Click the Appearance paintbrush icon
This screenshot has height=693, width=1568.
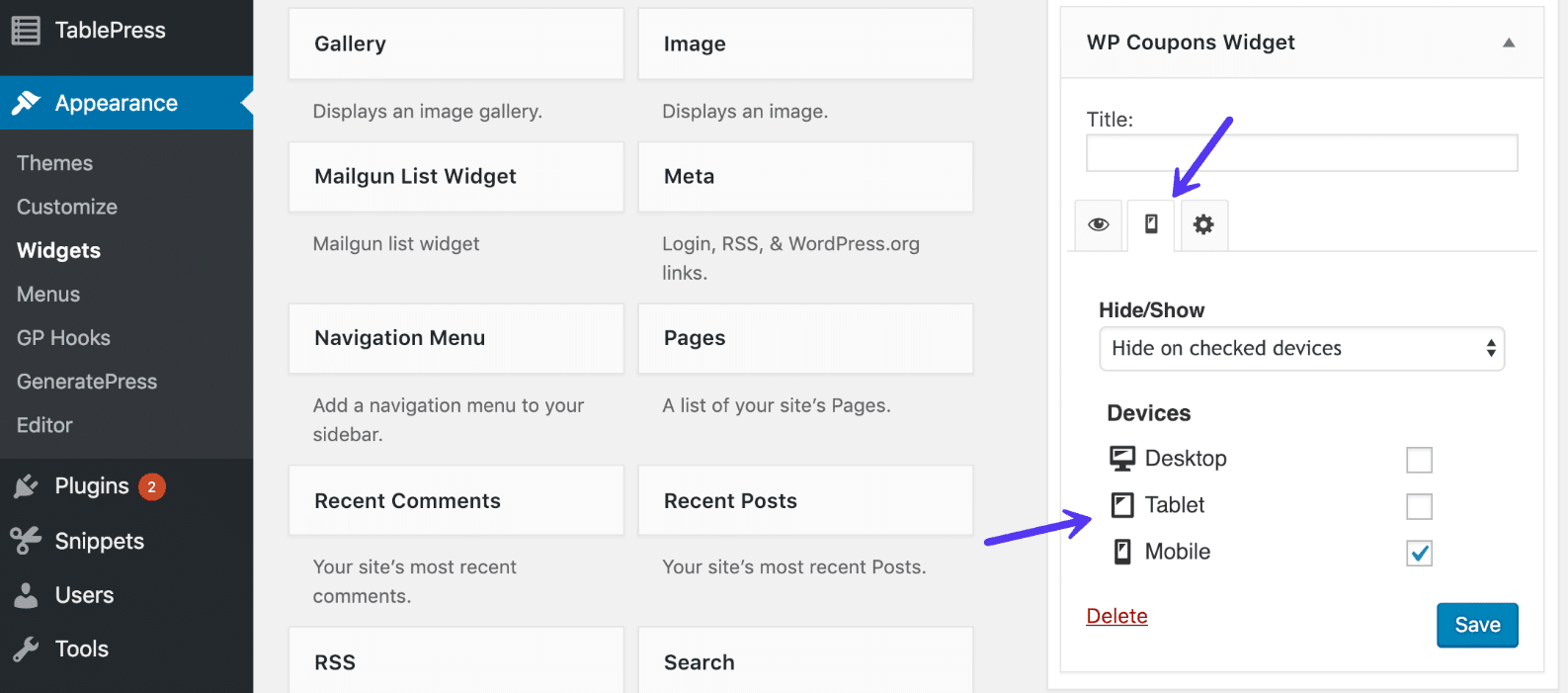click(x=26, y=103)
